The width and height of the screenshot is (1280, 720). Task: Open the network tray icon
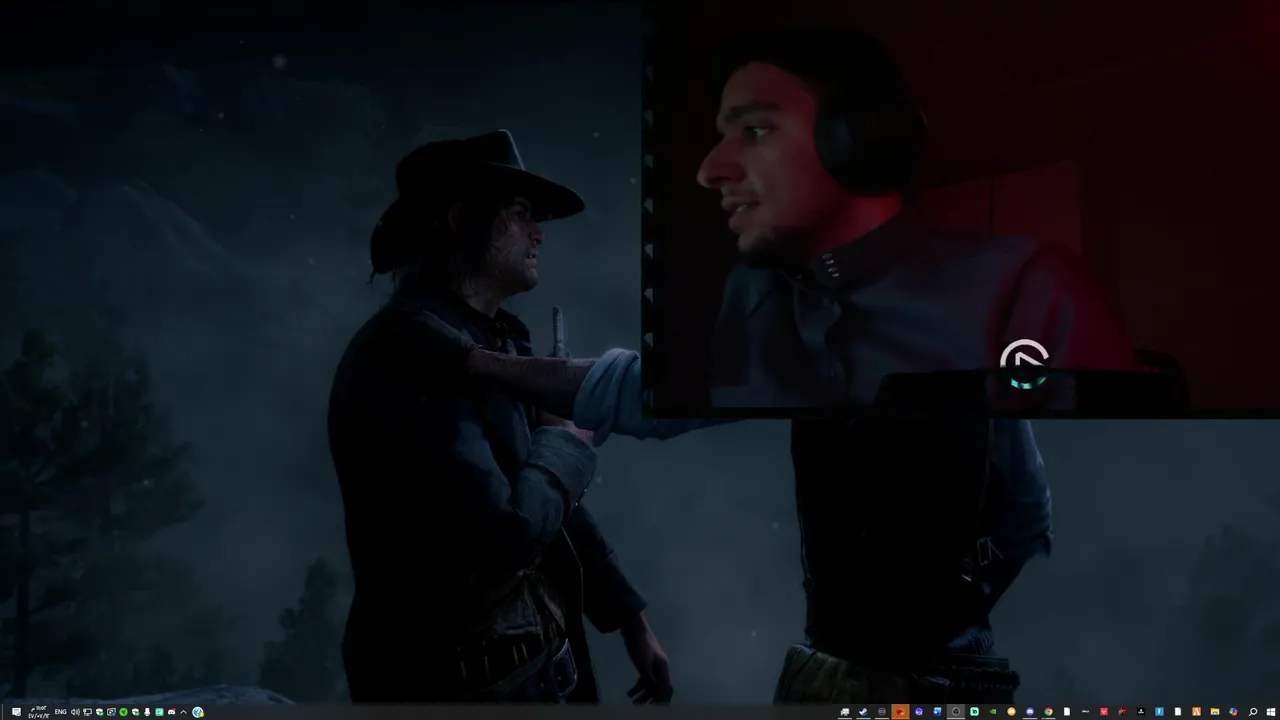87,712
